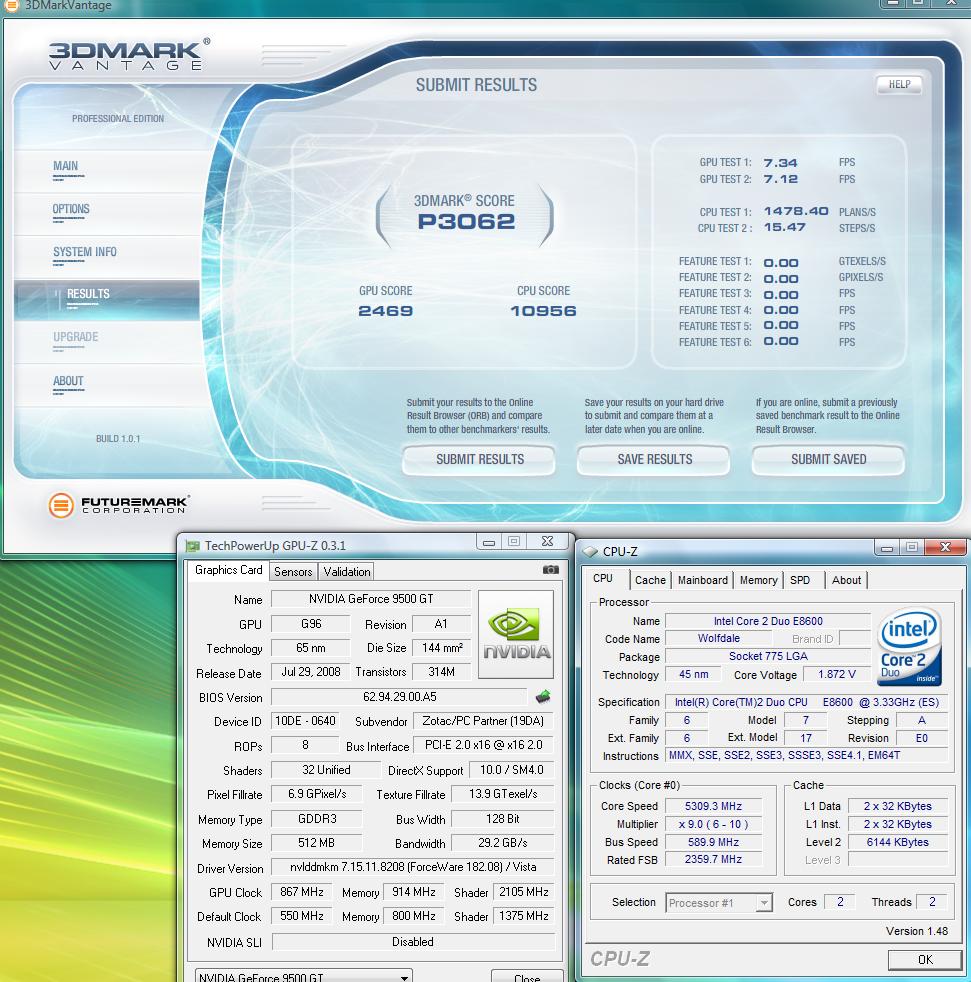The height and width of the screenshot is (982, 971).
Task: Open the Cache tab in CPU-Z
Action: 650,581
